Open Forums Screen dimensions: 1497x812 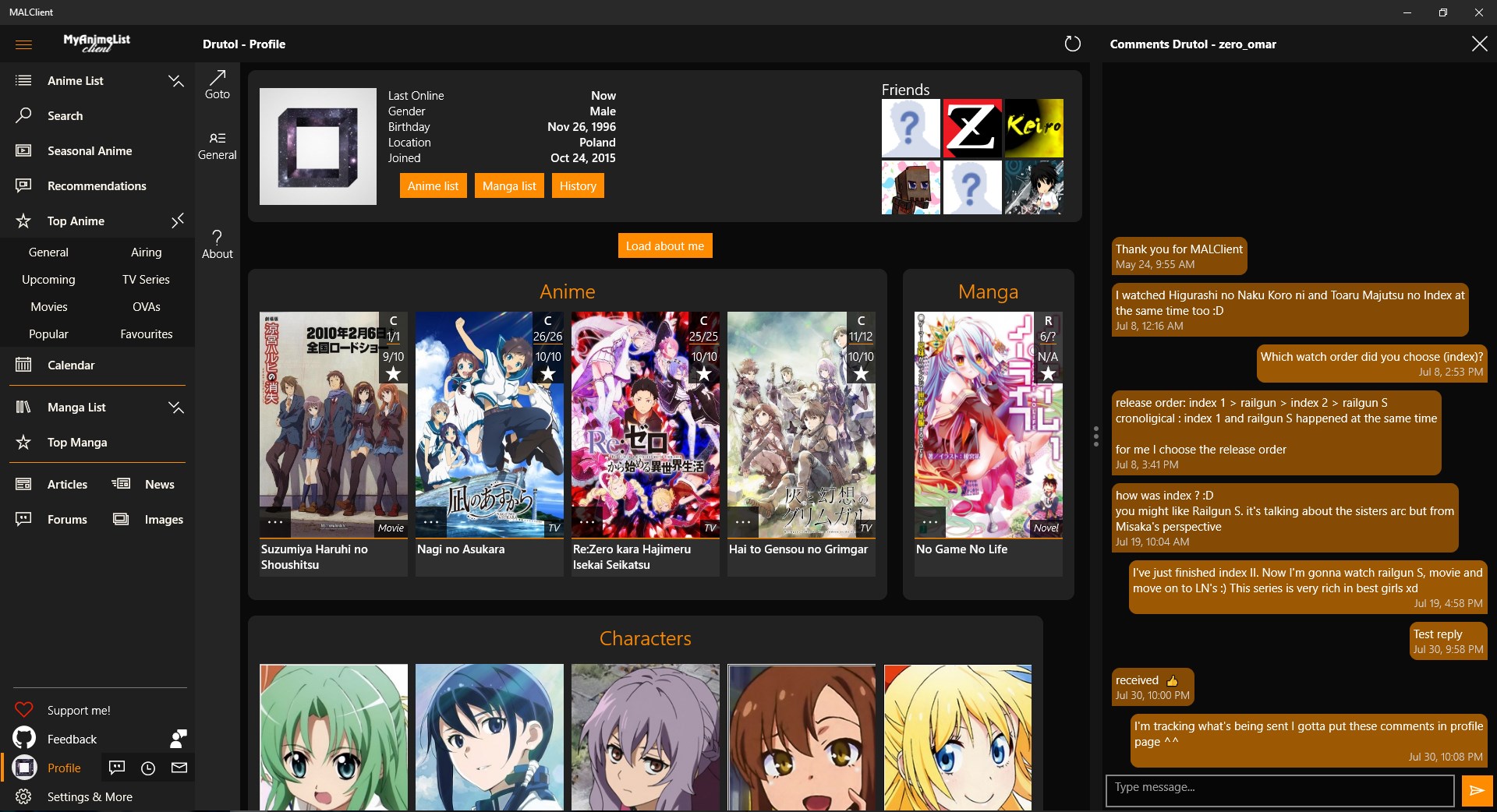(51, 519)
